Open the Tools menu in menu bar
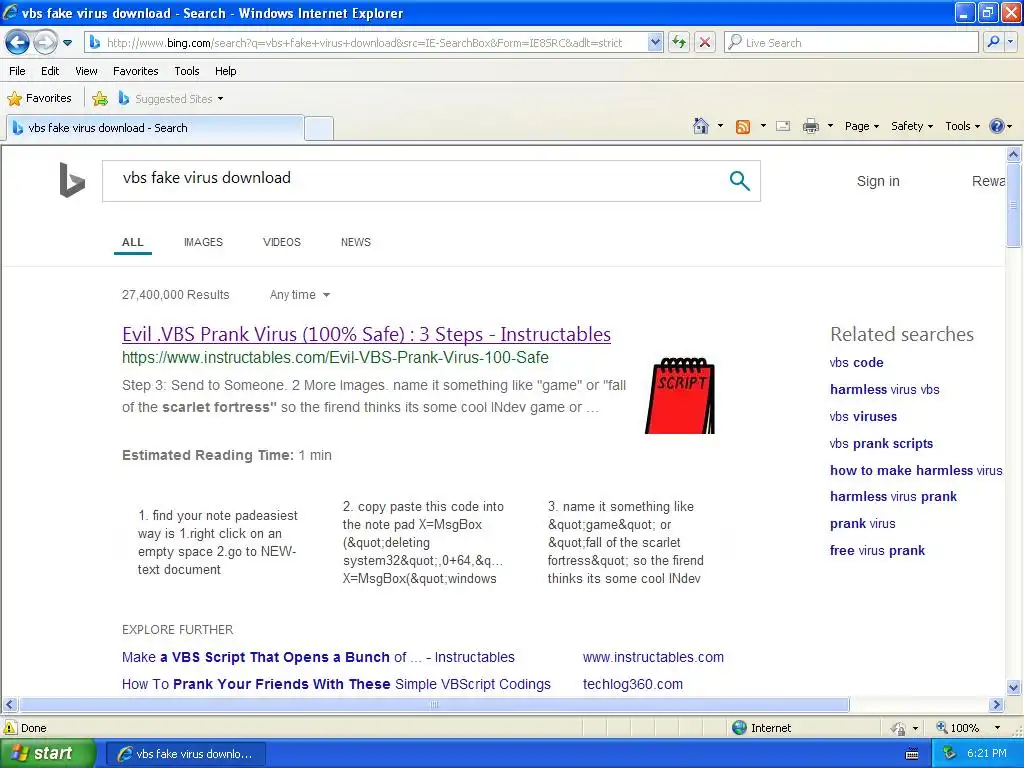Screen dimensions: 1024x768 pos(187,71)
